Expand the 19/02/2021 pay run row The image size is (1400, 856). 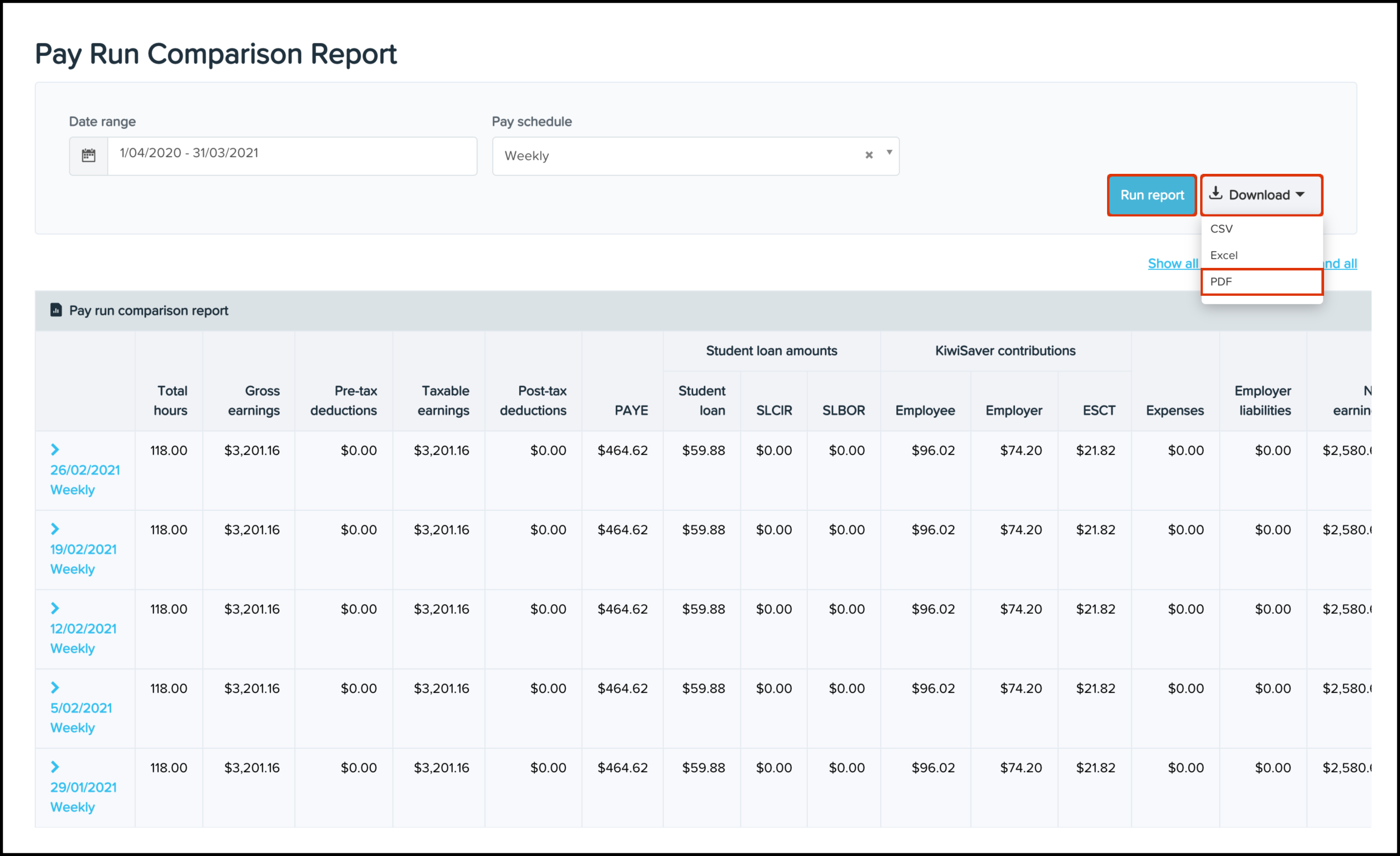click(55, 529)
